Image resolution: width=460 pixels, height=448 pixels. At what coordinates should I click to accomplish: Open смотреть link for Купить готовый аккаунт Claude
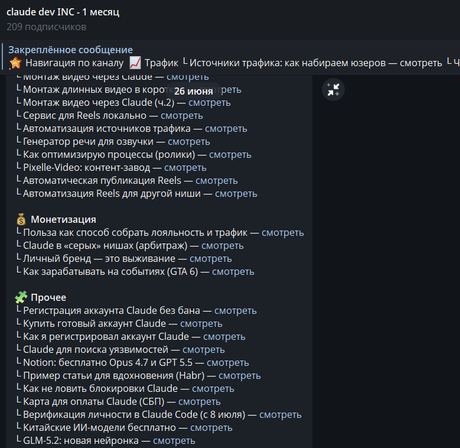point(201,323)
